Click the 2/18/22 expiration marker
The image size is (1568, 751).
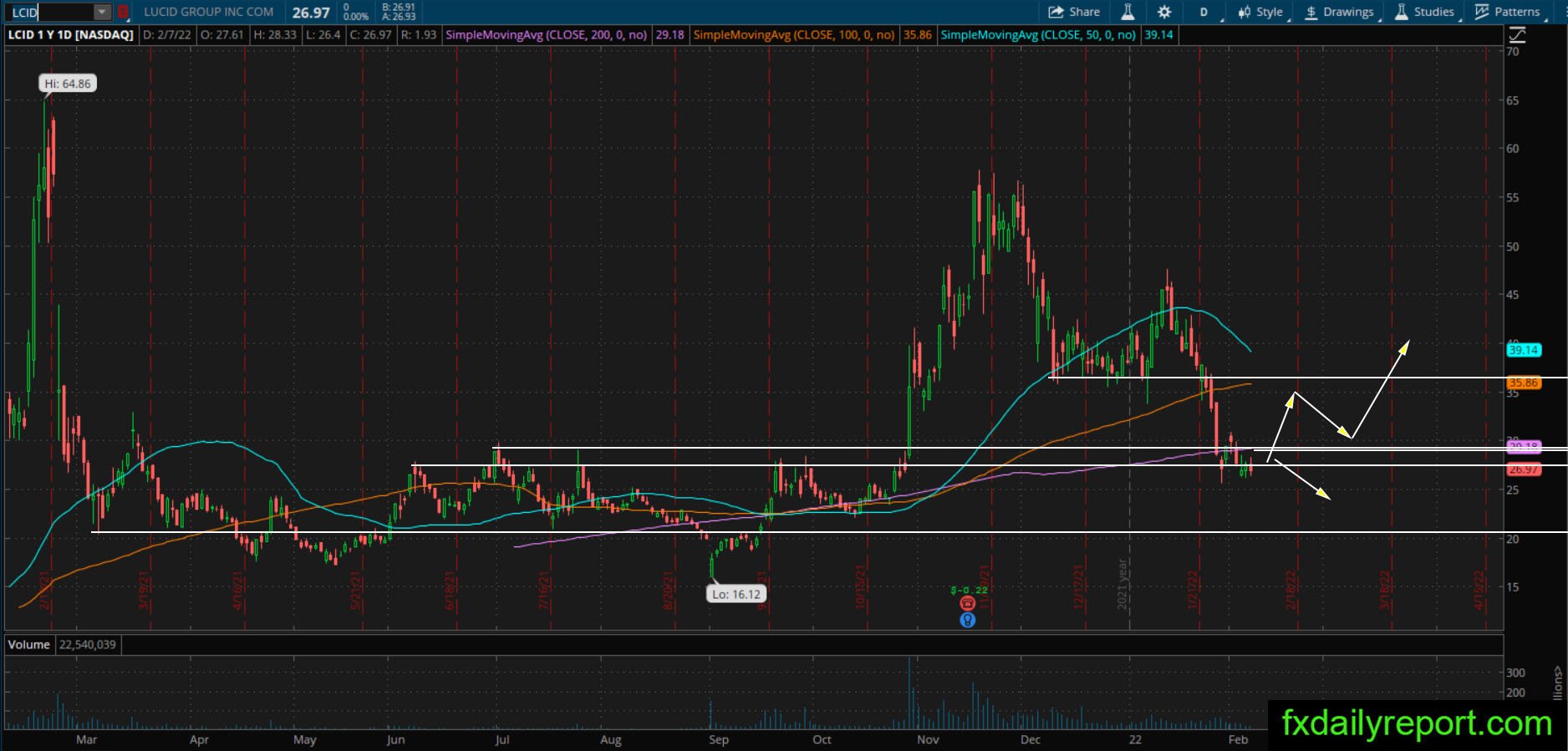[1291, 590]
